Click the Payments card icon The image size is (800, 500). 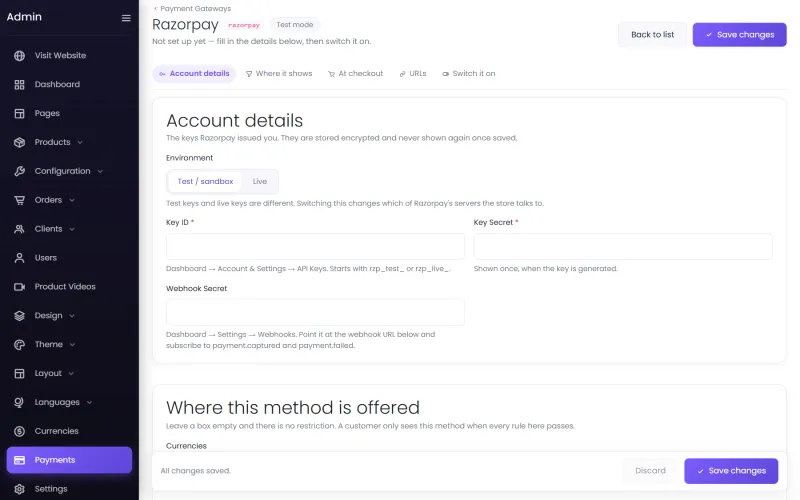coord(19,460)
